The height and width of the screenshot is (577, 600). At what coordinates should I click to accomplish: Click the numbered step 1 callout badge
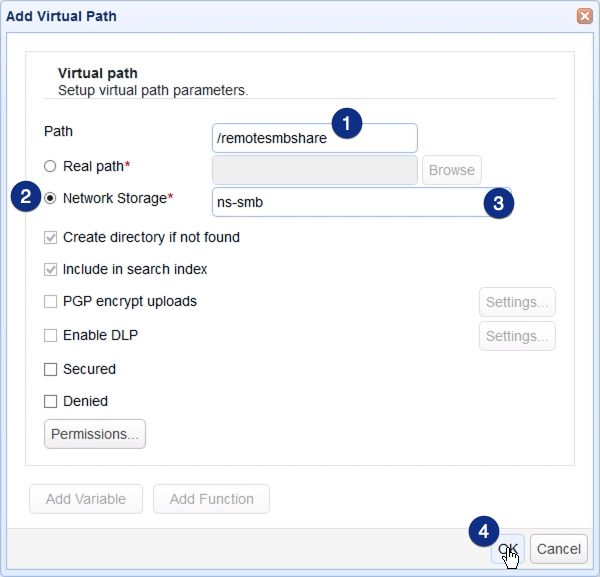[346, 123]
